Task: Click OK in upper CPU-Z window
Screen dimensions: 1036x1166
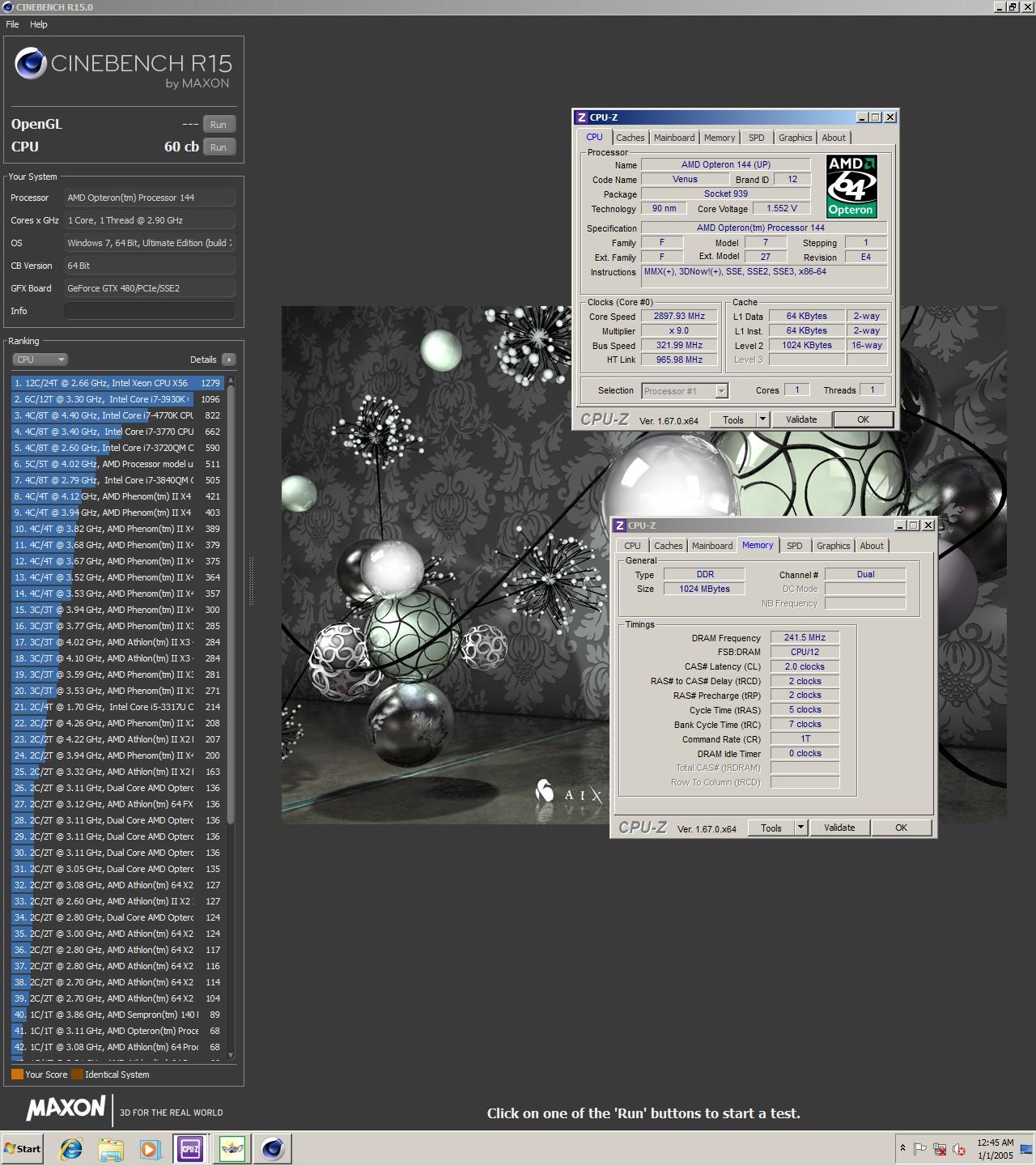Action: pyautogui.click(x=864, y=419)
